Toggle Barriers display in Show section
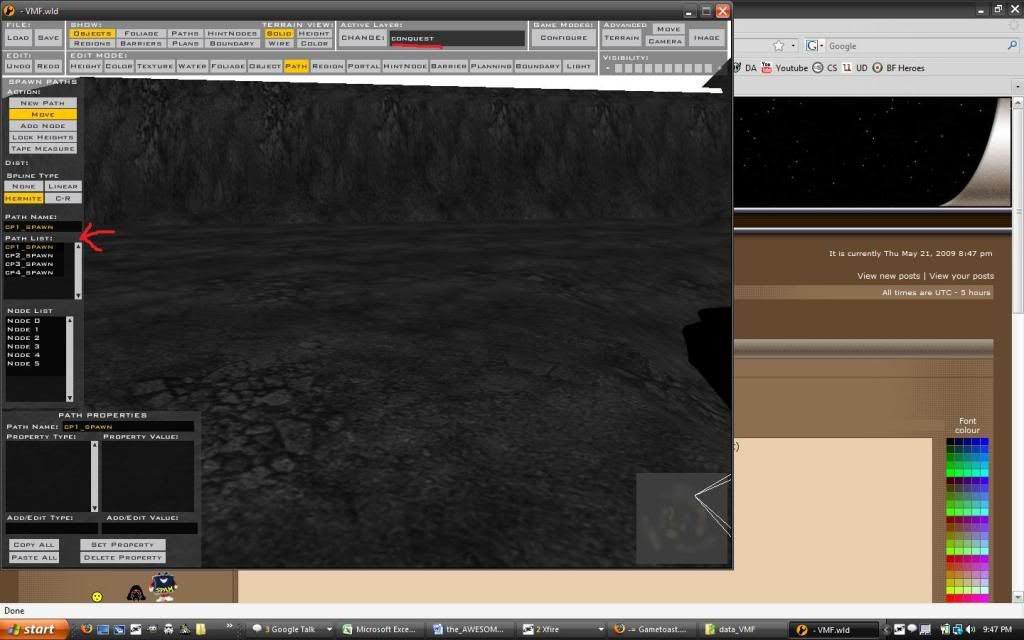1024x640 pixels. pos(141,43)
